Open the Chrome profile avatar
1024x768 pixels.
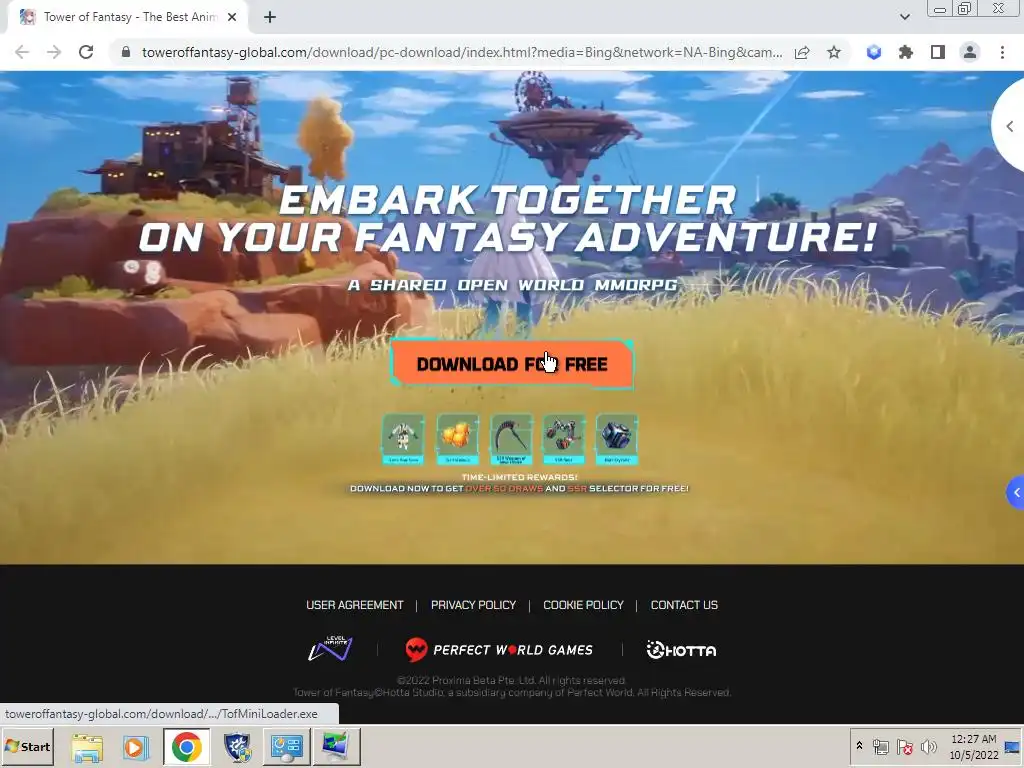tap(970, 52)
